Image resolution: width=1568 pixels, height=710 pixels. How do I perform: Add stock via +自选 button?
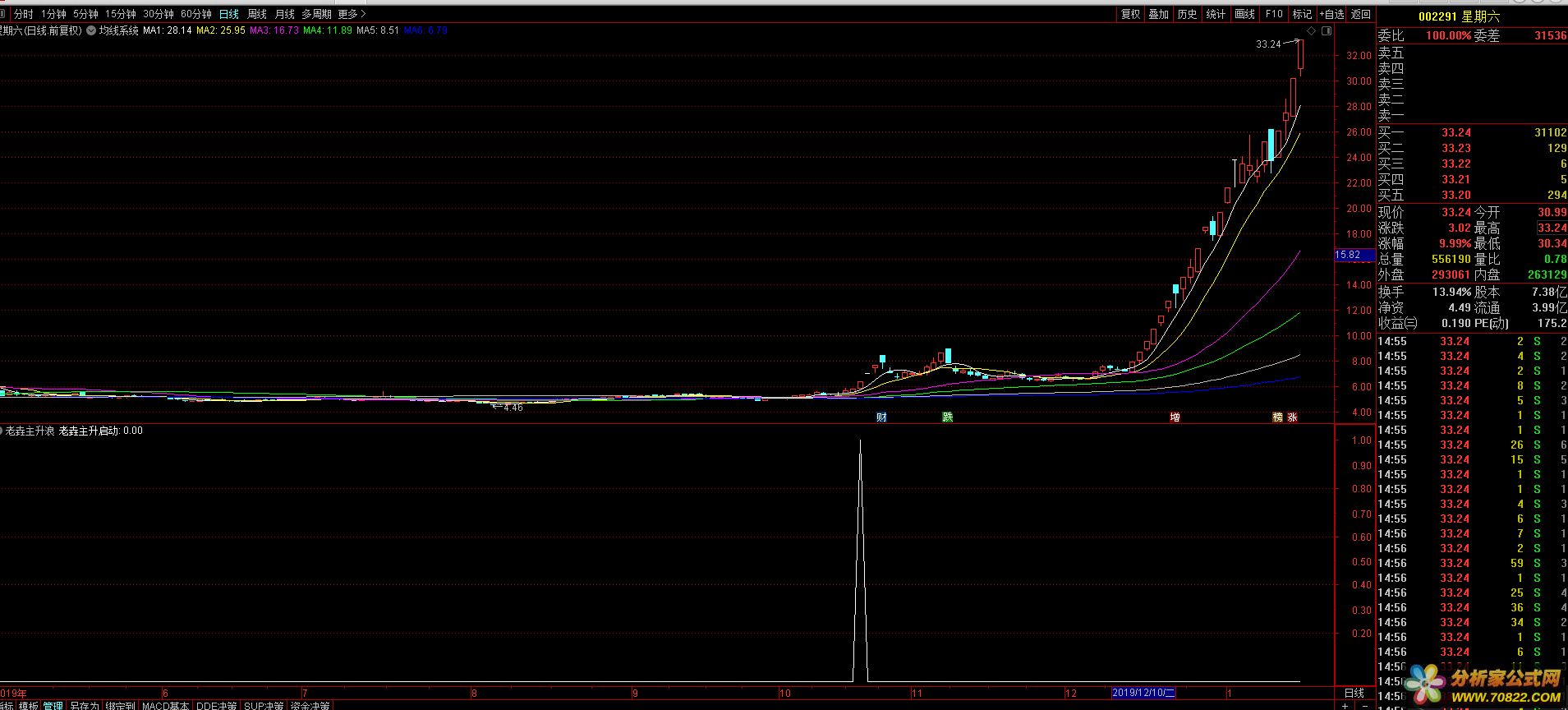1331,14
